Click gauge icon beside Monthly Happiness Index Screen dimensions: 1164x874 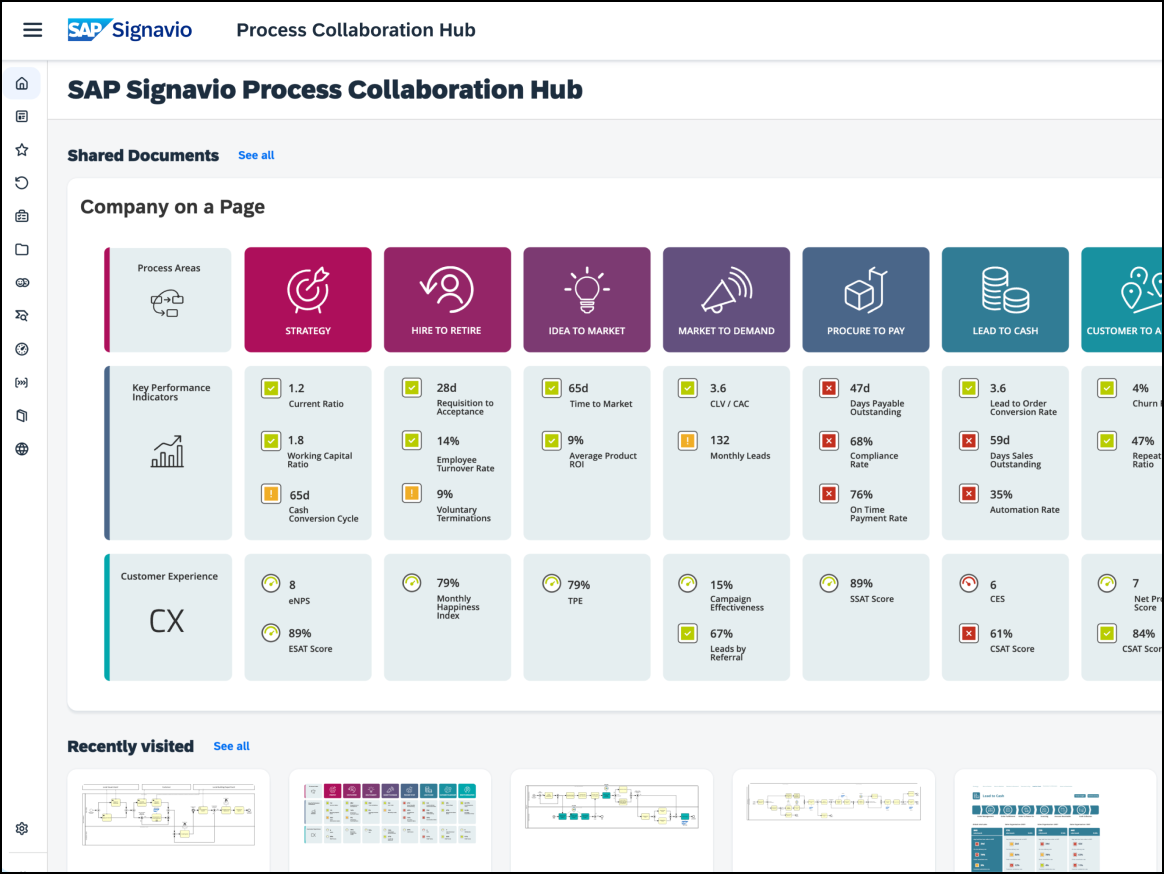(412, 583)
